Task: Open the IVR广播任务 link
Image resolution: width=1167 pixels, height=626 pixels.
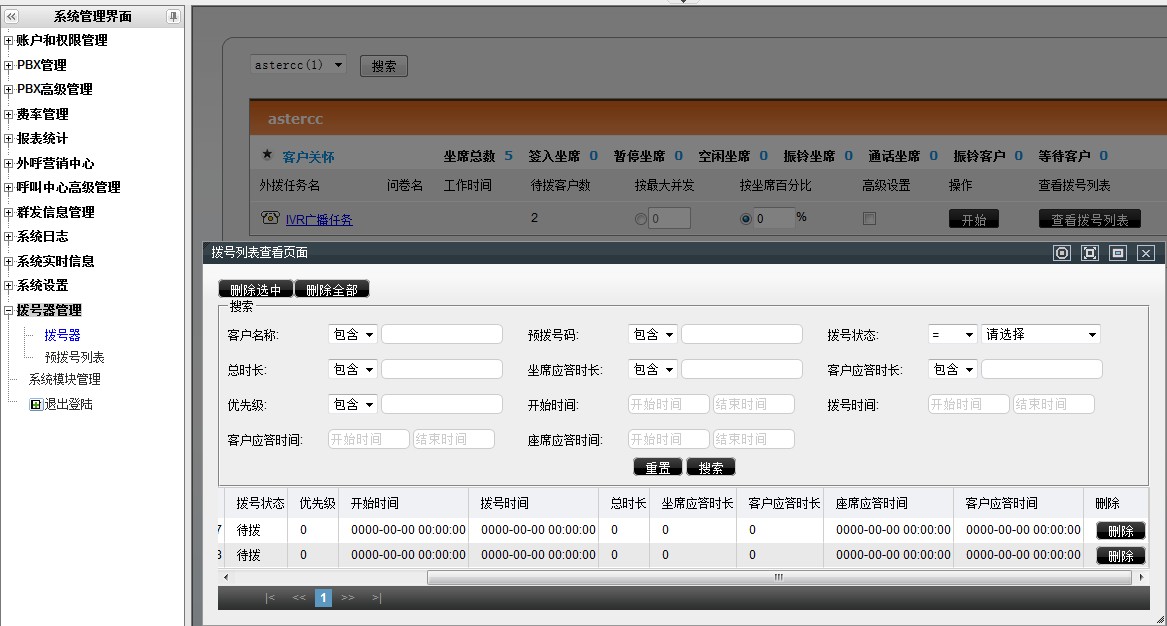Action: (x=319, y=220)
